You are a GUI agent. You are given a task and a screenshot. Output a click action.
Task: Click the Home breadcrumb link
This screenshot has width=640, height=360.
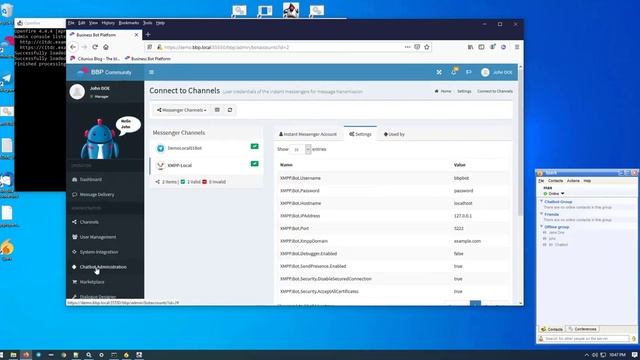tap(443, 91)
